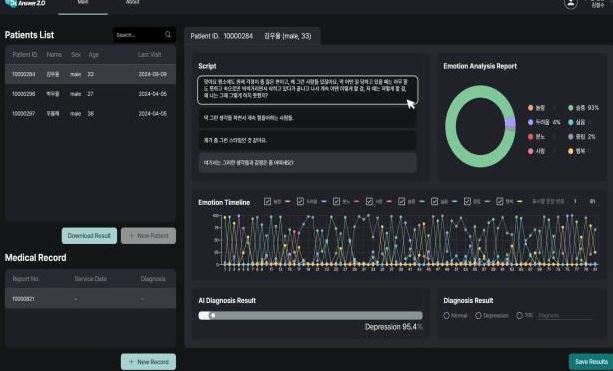Select patient row 10000297
This screenshot has height=371, width=613.
[x=90, y=114]
